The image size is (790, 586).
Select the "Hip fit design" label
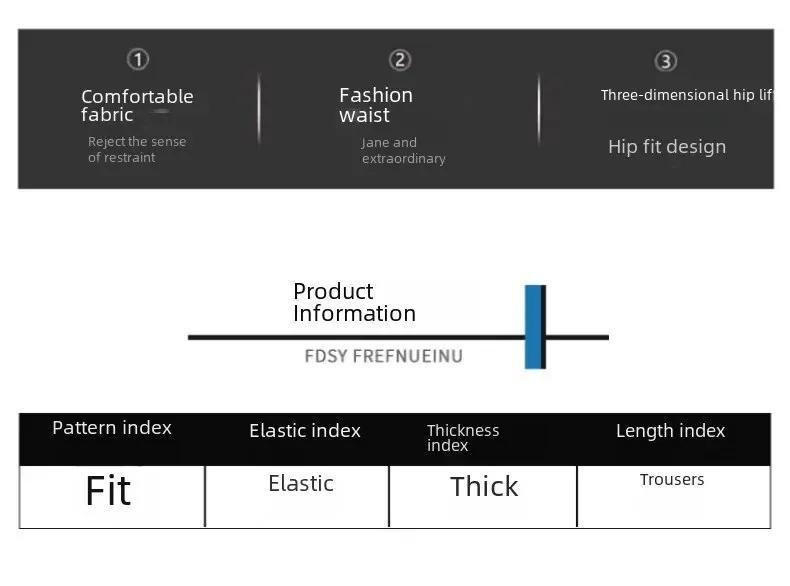pos(667,147)
